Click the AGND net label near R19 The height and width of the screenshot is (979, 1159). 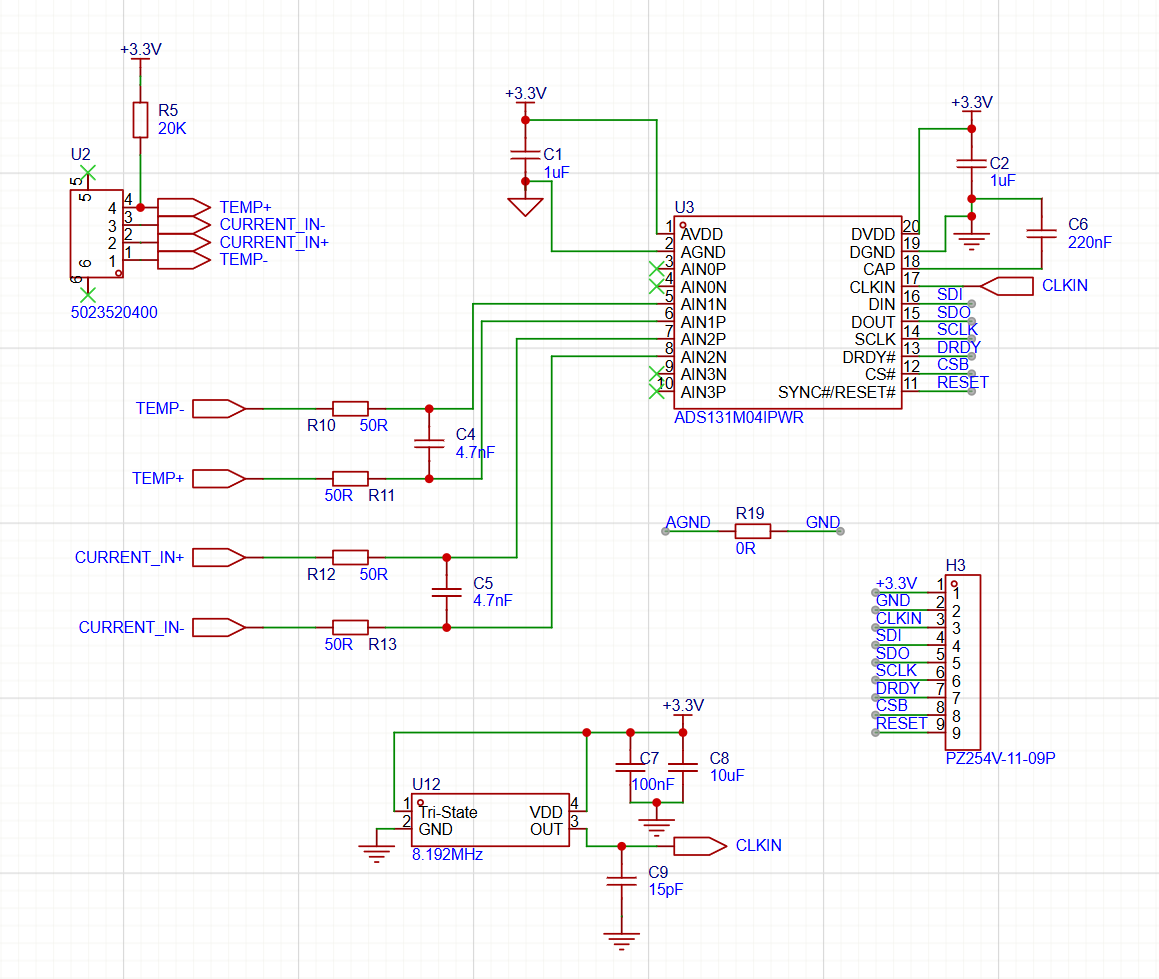point(688,522)
